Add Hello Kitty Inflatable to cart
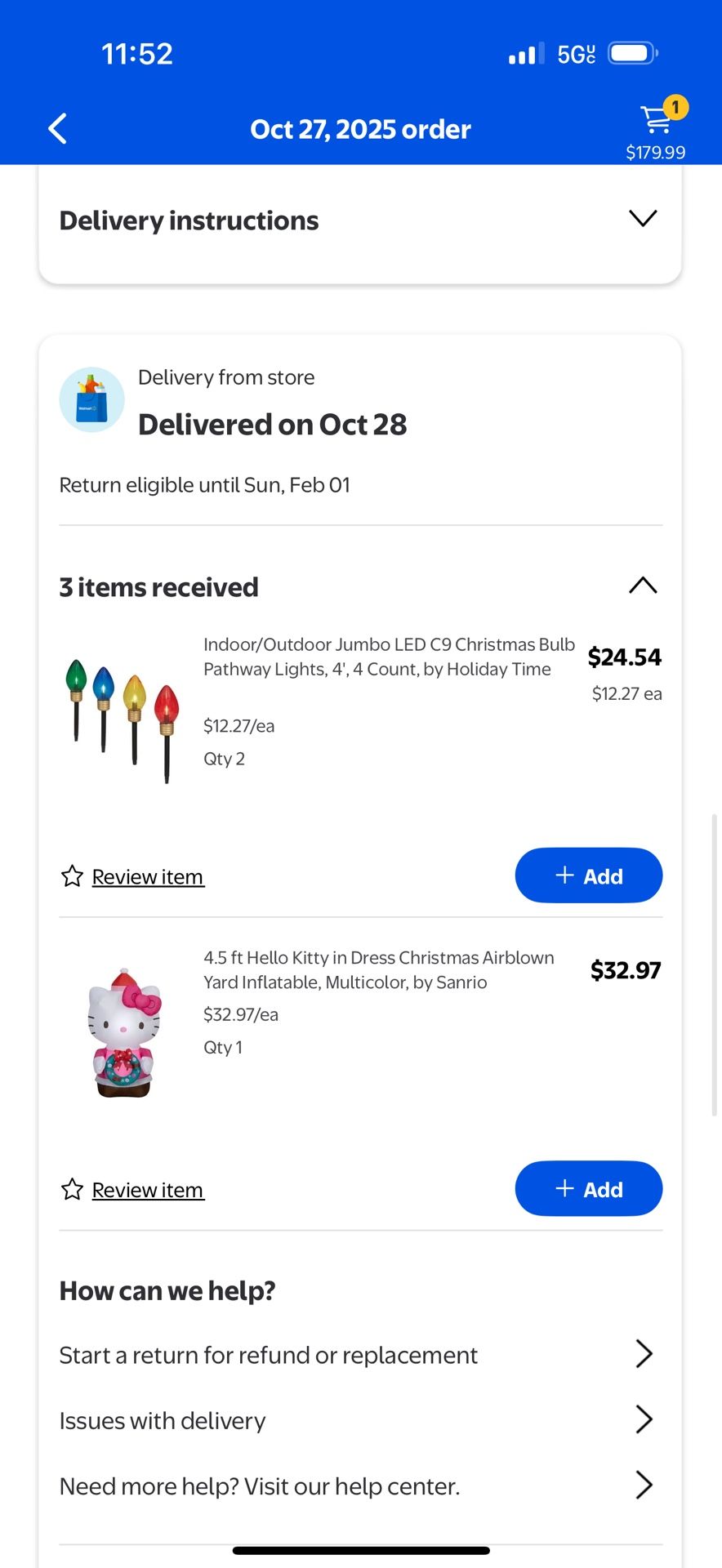Image resolution: width=722 pixels, height=1568 pixels. 588,1188
